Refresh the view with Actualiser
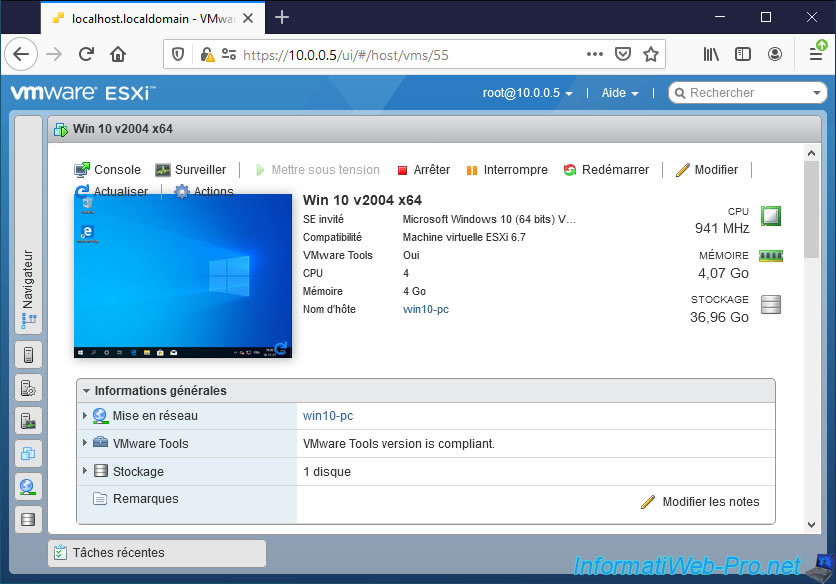The image size is (836, 584). click(x=111, y=191)
